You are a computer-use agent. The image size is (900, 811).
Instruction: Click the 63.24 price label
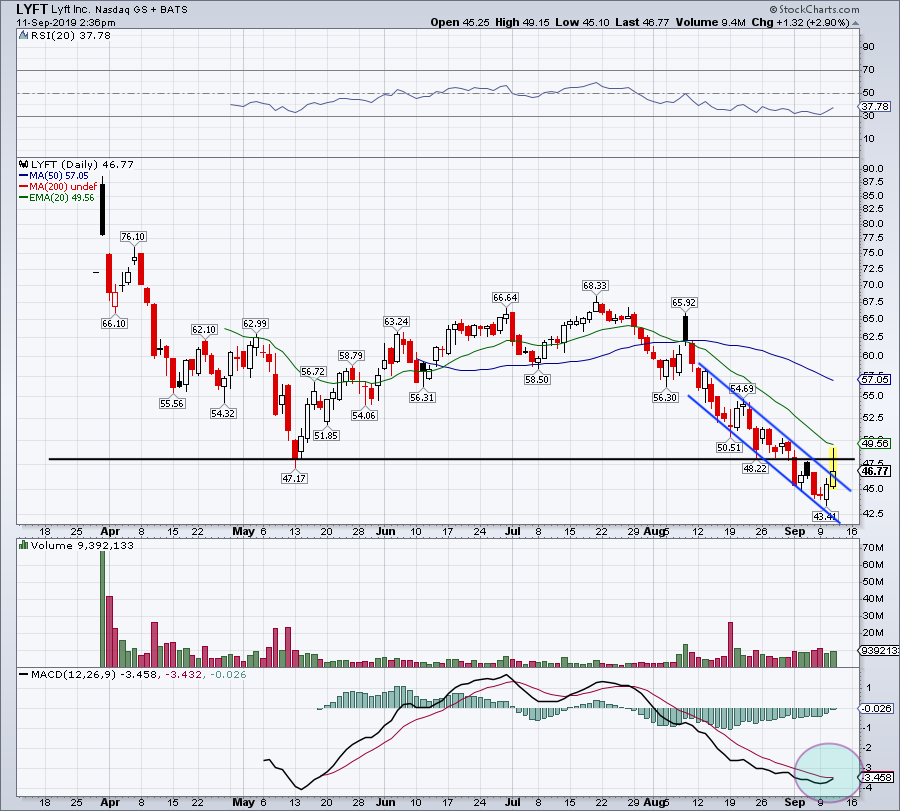click(x=397, y=321)
